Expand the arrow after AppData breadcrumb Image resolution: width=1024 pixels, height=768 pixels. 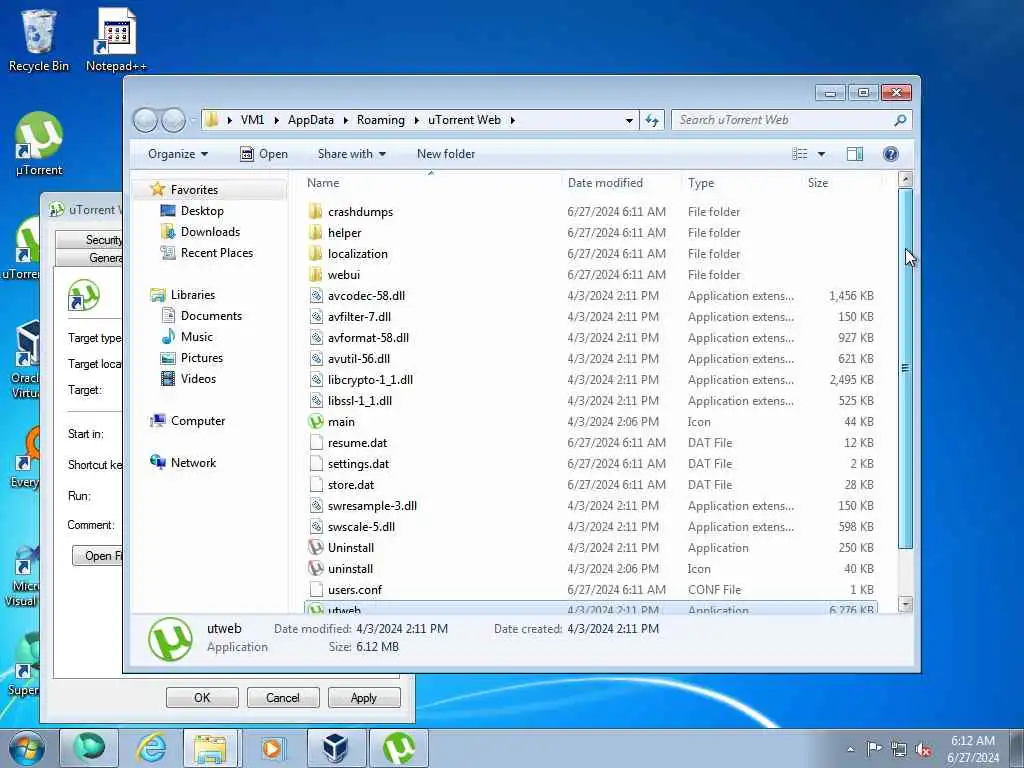(345, 120)
